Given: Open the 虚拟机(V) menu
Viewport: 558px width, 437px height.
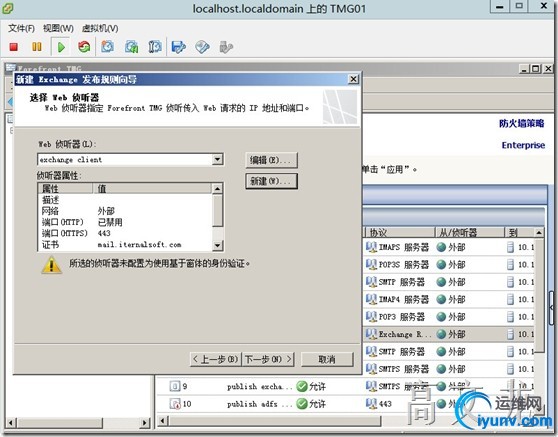Looking at the screenshot, I should tap(100, 28).
